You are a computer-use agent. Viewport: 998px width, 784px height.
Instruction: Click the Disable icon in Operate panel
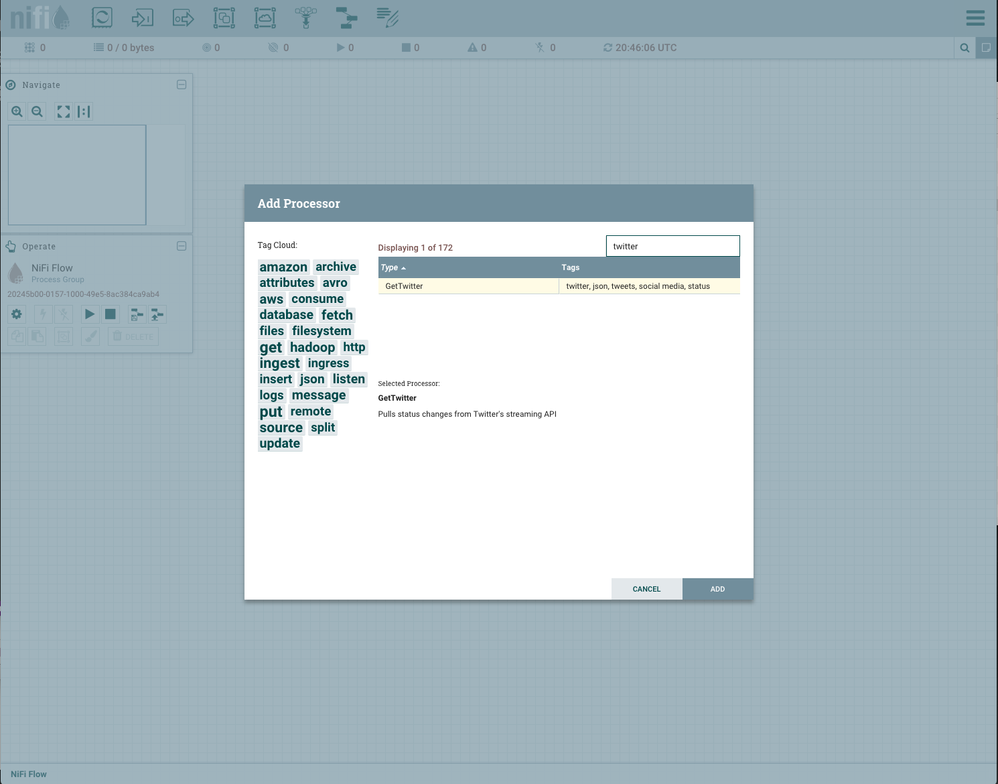tap(63, 314)
